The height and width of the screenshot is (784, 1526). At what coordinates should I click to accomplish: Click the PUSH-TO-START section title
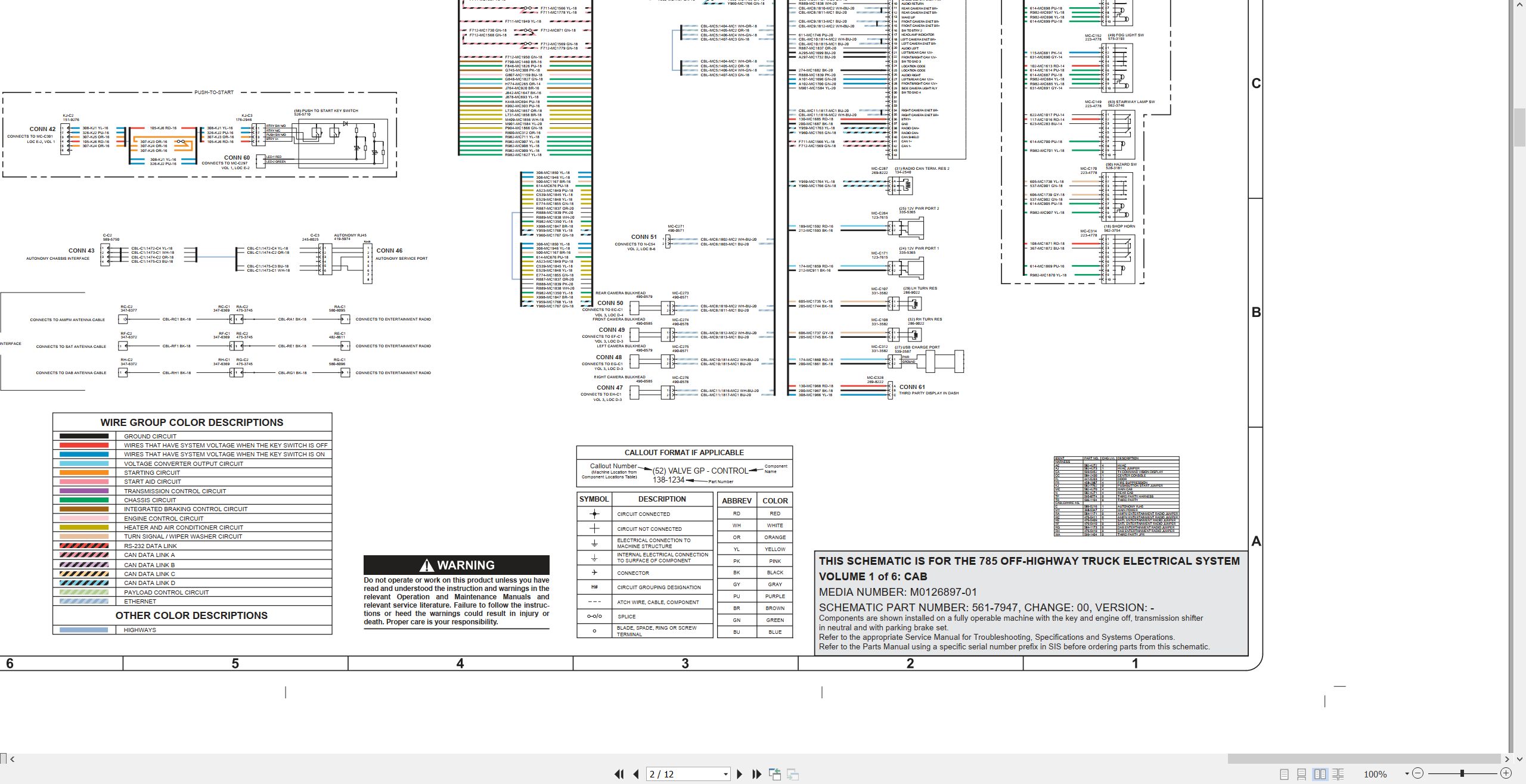tap(214, 92)
